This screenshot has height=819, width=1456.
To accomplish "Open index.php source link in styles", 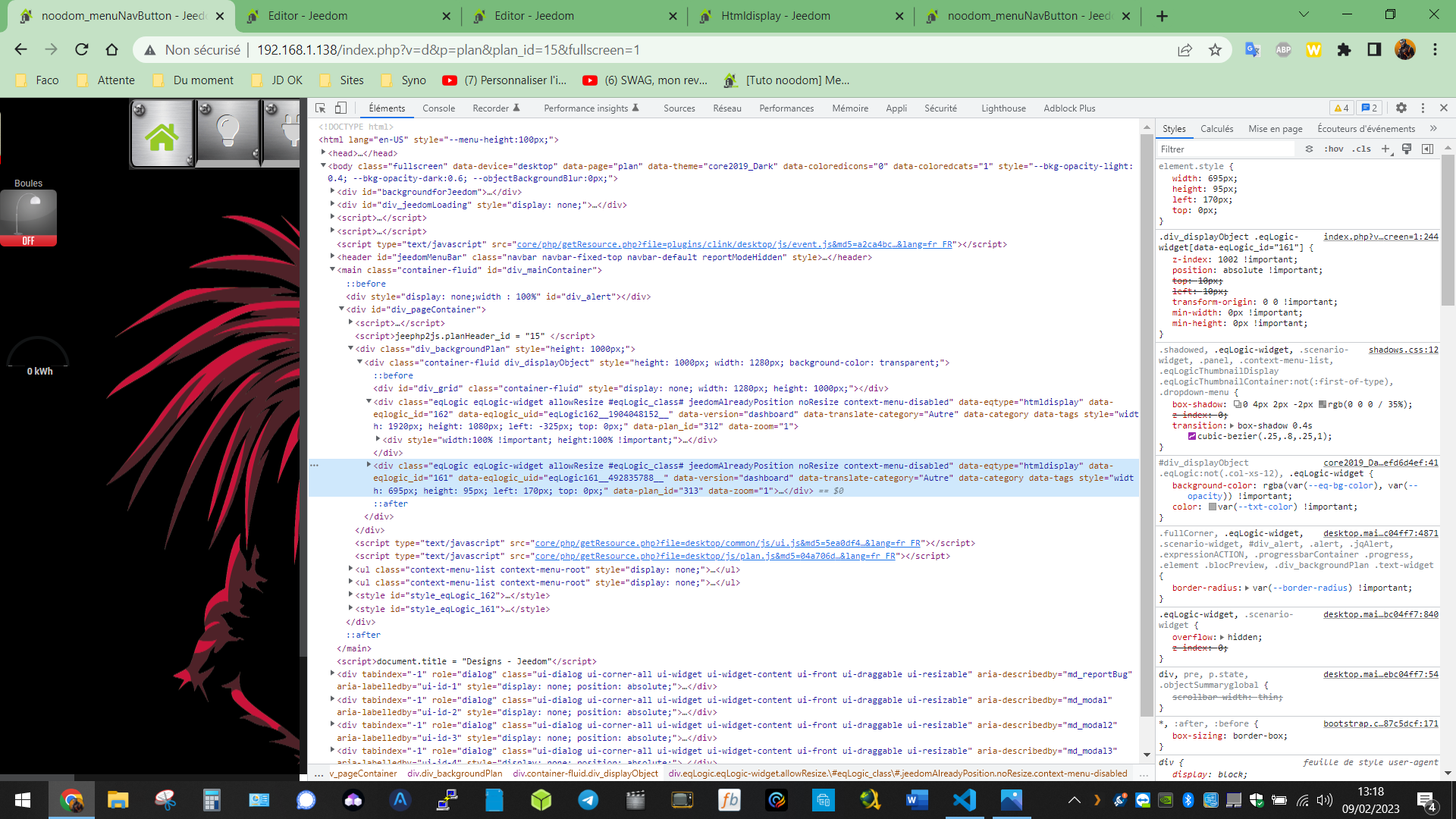I will (1380, 237).
